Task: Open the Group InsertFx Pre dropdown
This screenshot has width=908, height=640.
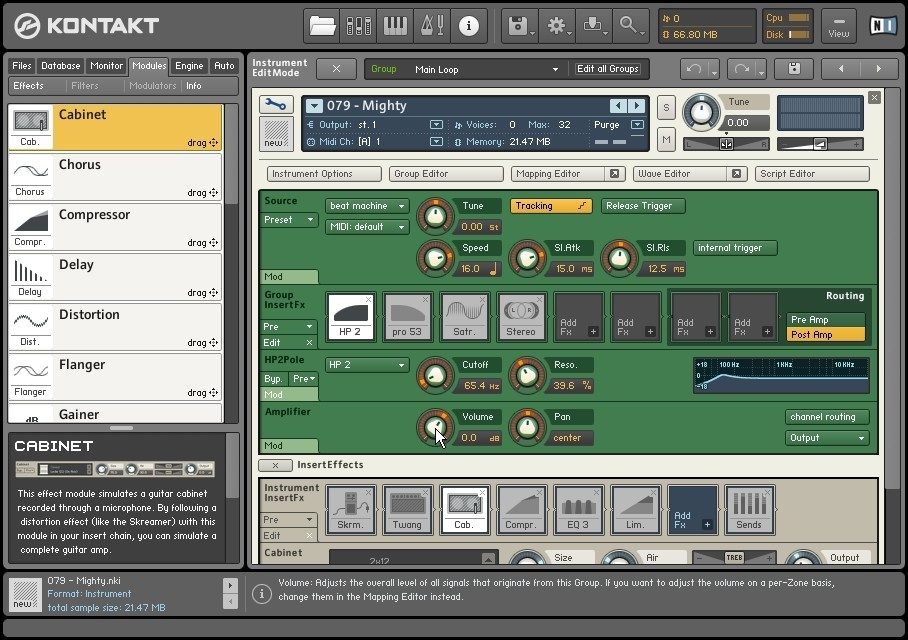Action: tap(288, 327)
